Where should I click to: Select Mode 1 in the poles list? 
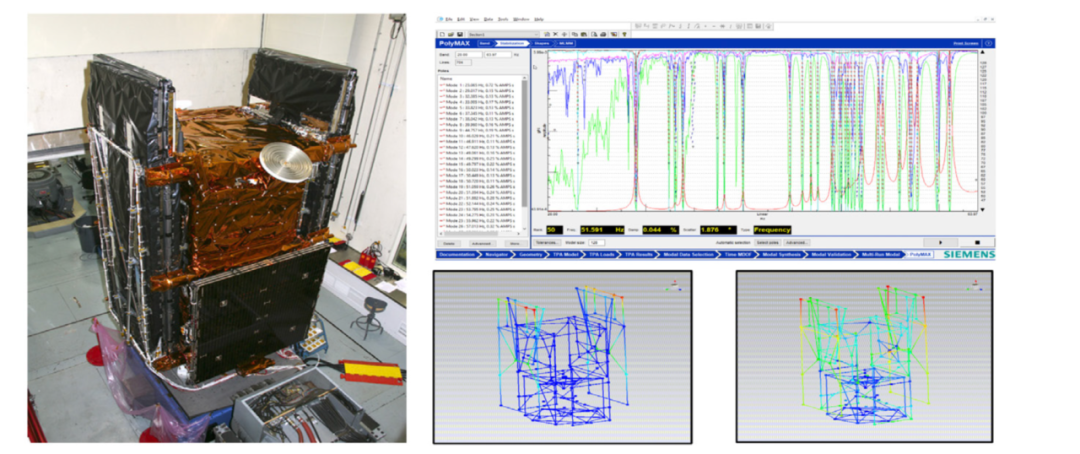tap(477, 85)
